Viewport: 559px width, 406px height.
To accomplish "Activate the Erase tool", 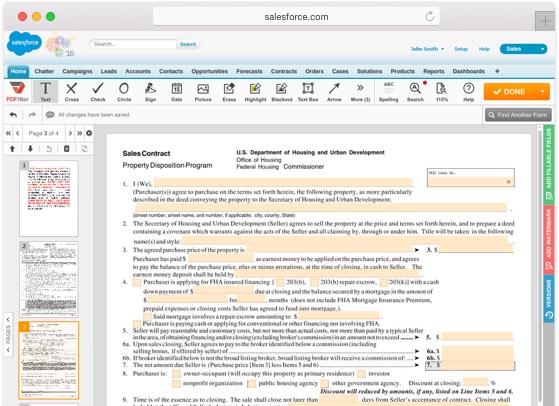I will [229, 92].
